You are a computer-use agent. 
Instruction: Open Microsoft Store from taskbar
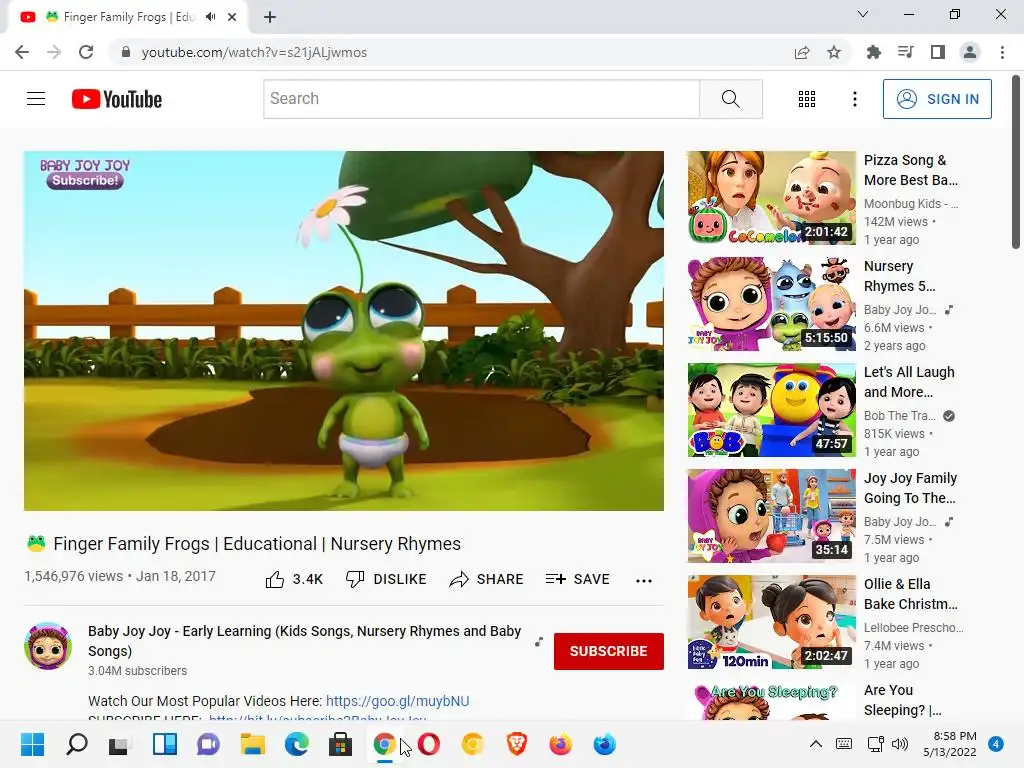tap(340, 744)
